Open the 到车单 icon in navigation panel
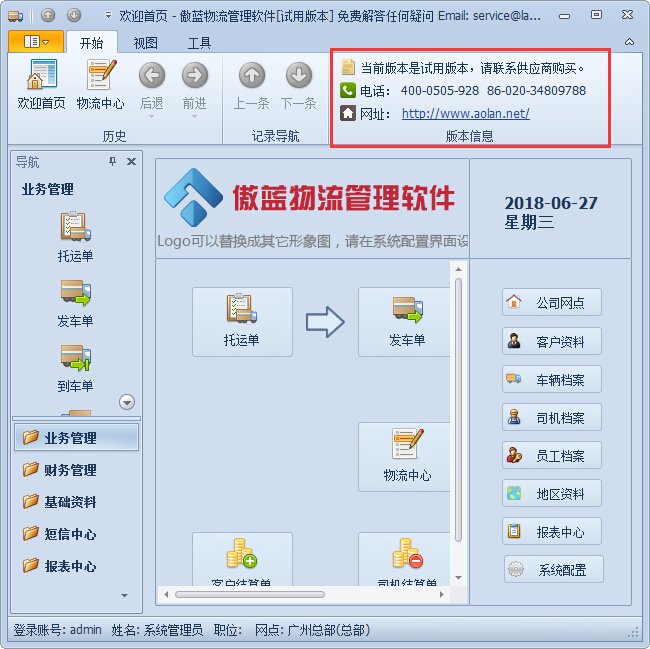This screenshot has height=649, width=650. (x=75, y=369)
